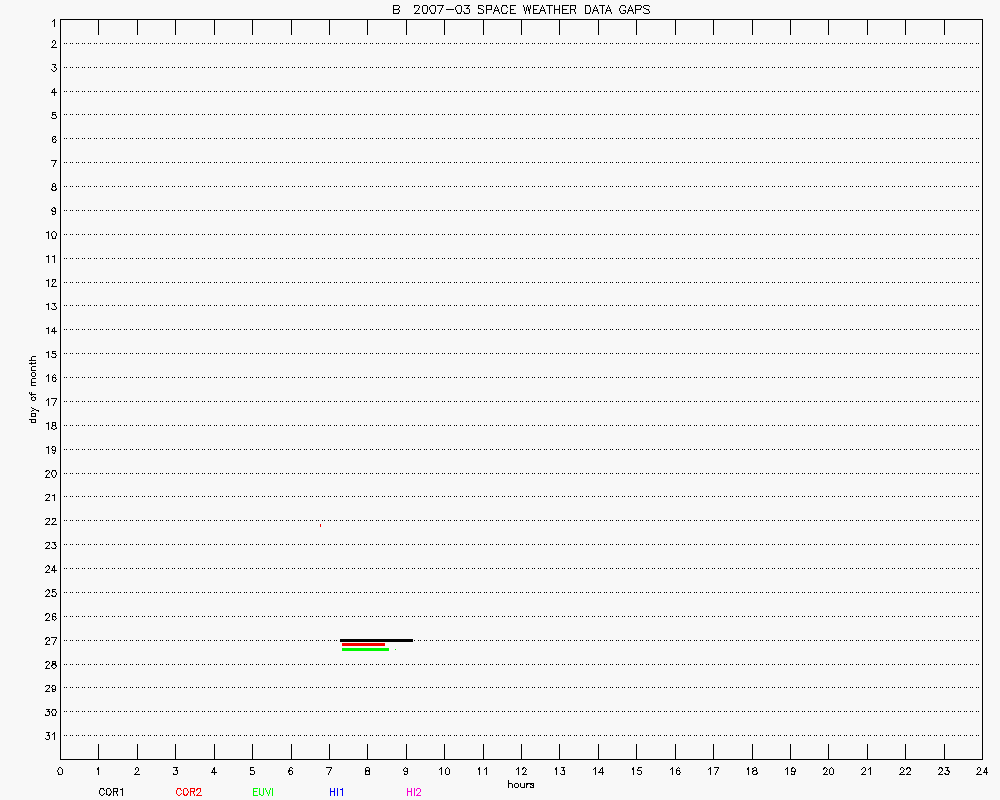
Task: Click the black COR1 gap bar on day 27
Action: click(376, 640)
